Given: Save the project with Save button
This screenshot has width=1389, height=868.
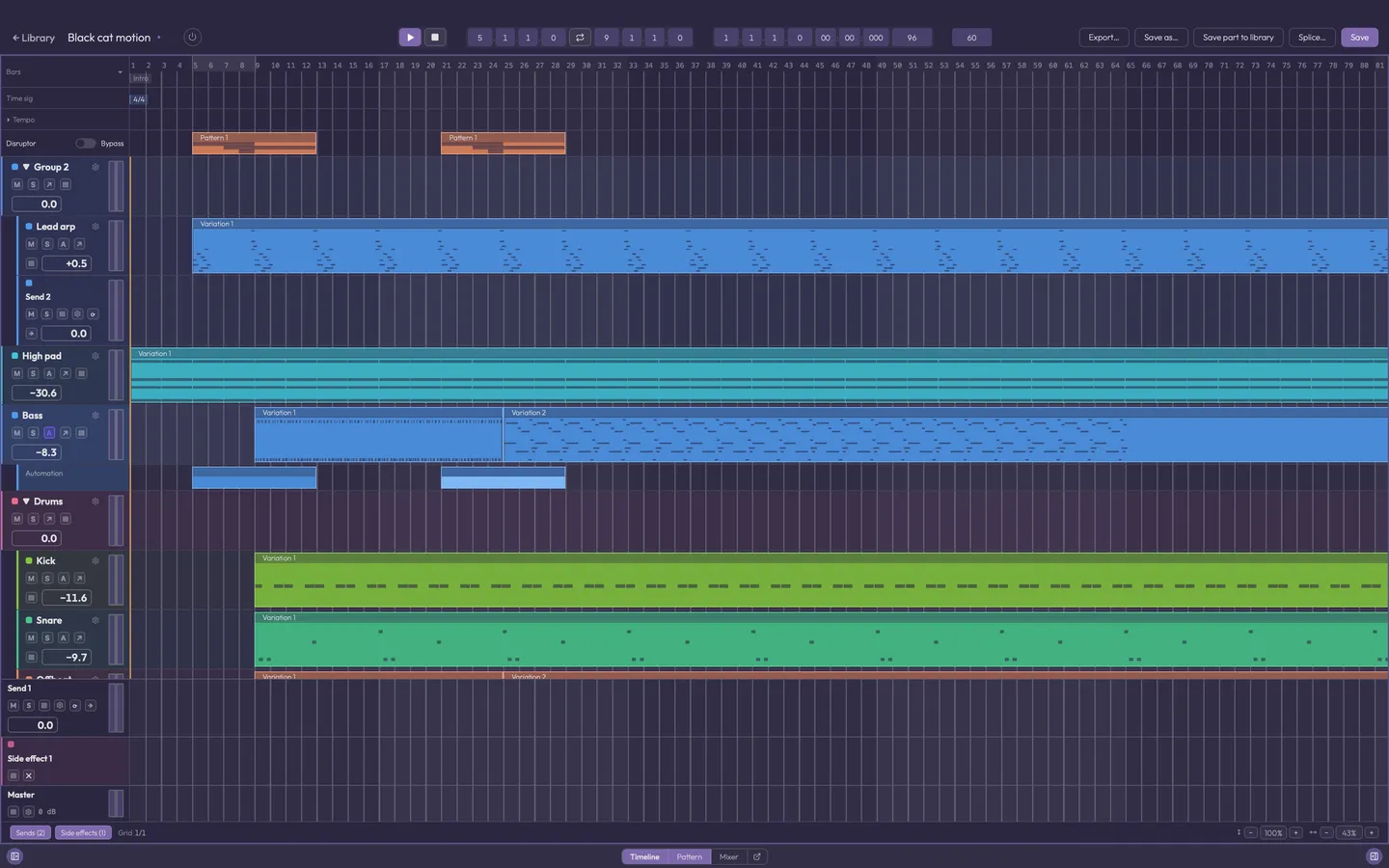Looking at the screenshot, I should [1359, 38].
